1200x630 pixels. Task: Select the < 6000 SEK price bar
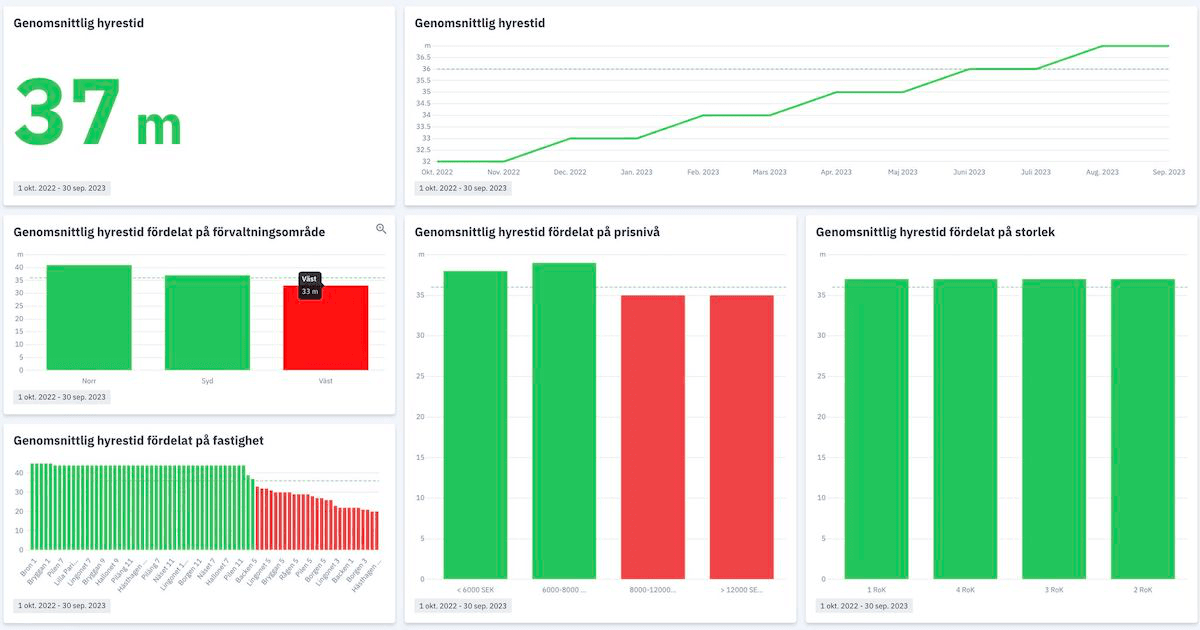click(475, 425)
